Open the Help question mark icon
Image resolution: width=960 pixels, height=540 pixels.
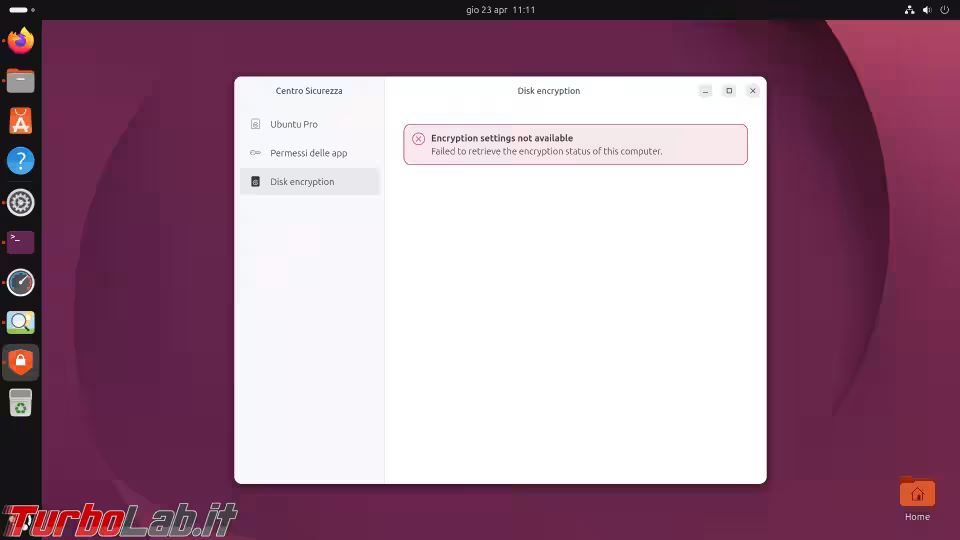click(x=21, y=161)
